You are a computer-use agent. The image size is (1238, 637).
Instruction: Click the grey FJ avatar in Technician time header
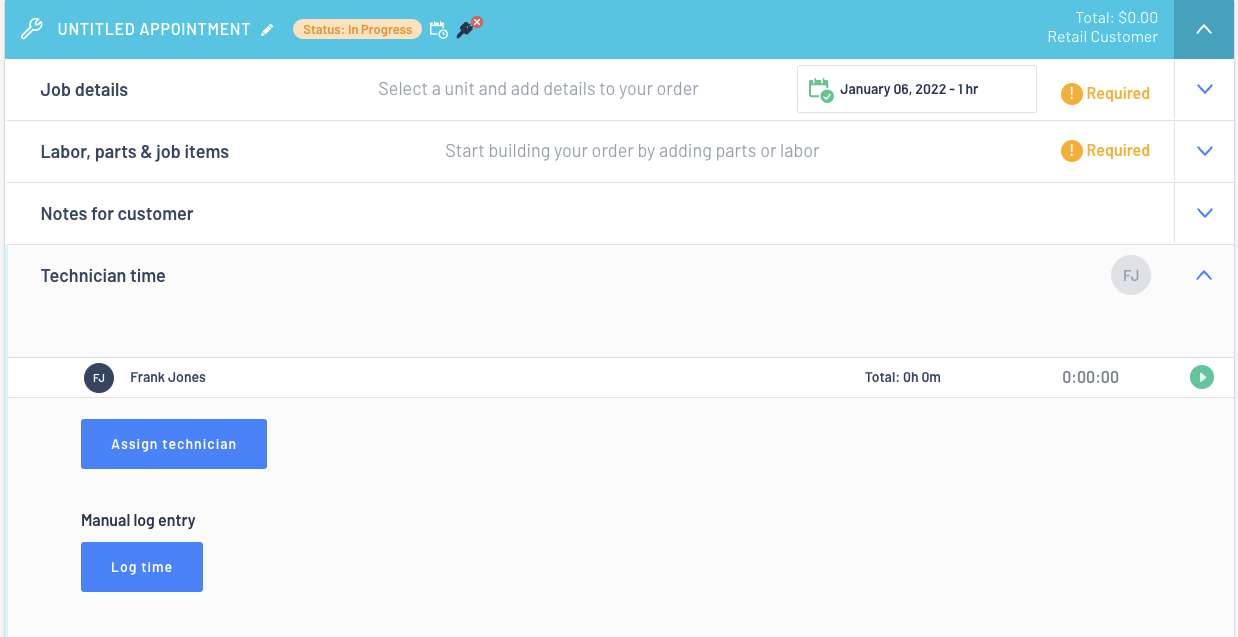coord(1131,275)
